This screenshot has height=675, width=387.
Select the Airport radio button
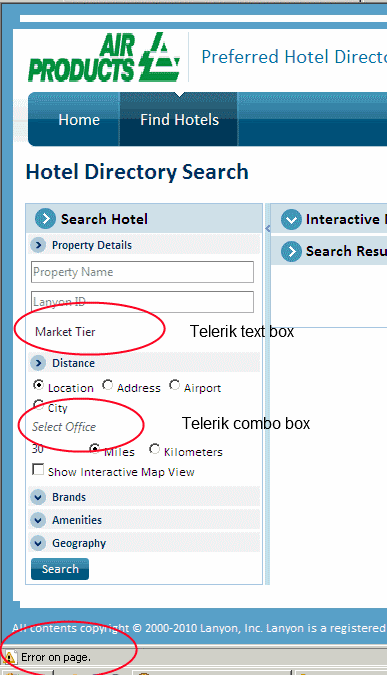point(174,385)
